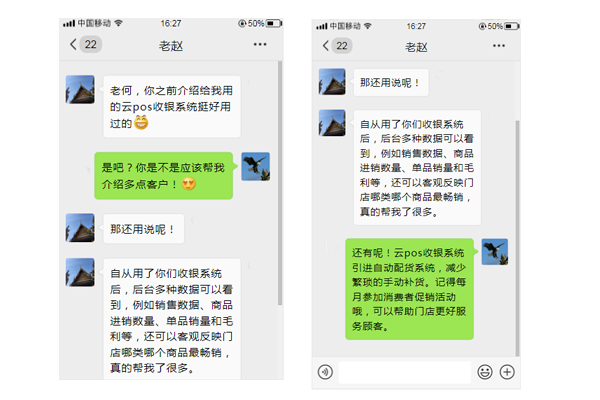The width and height of the screenshot is (600, 400).
Task: Tap eagle avatar in right chat
Action: (495, 252)
